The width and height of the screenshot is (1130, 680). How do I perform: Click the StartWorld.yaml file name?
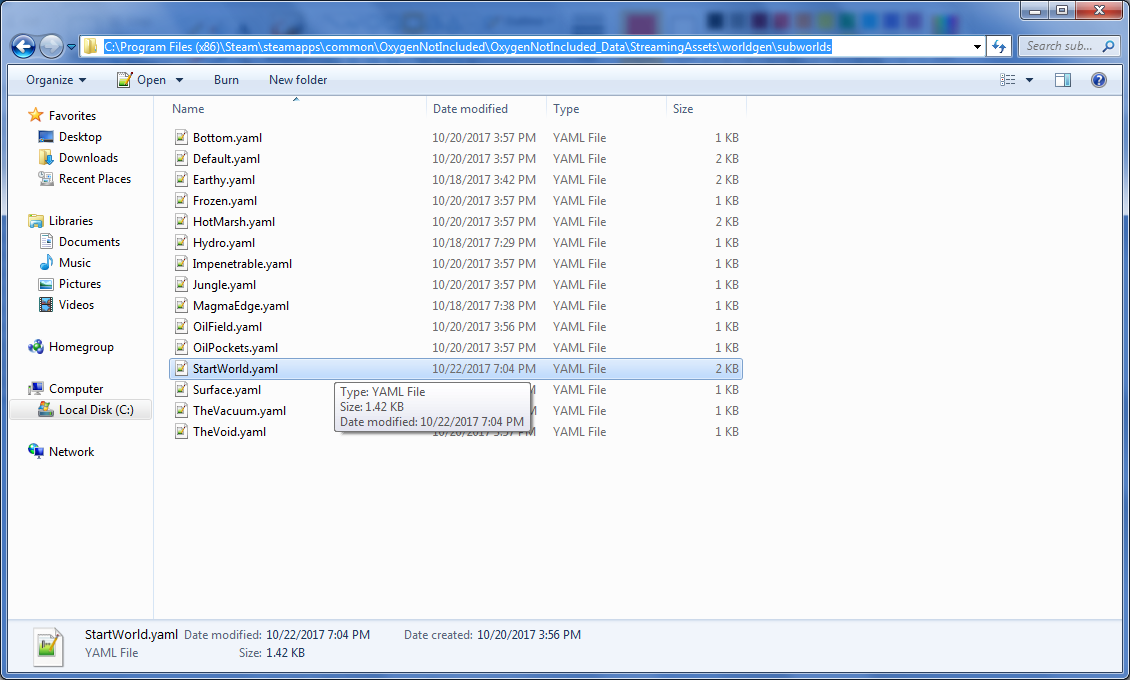click(x=235, y=369)
